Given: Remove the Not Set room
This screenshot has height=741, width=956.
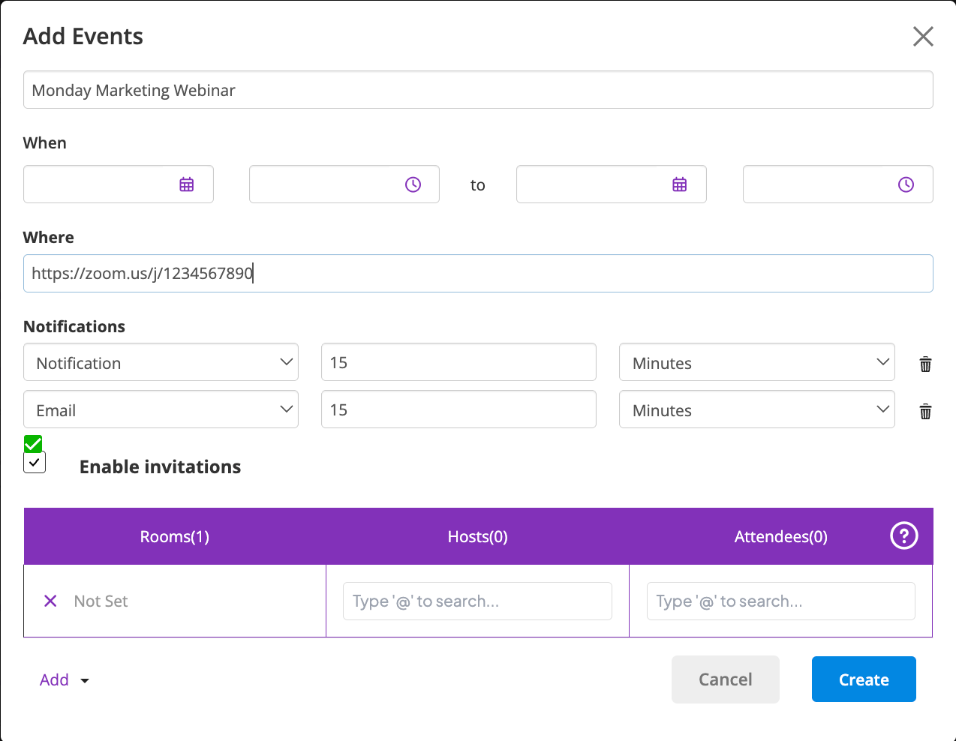Looking at the screenshot, I should tap(51, 601).
